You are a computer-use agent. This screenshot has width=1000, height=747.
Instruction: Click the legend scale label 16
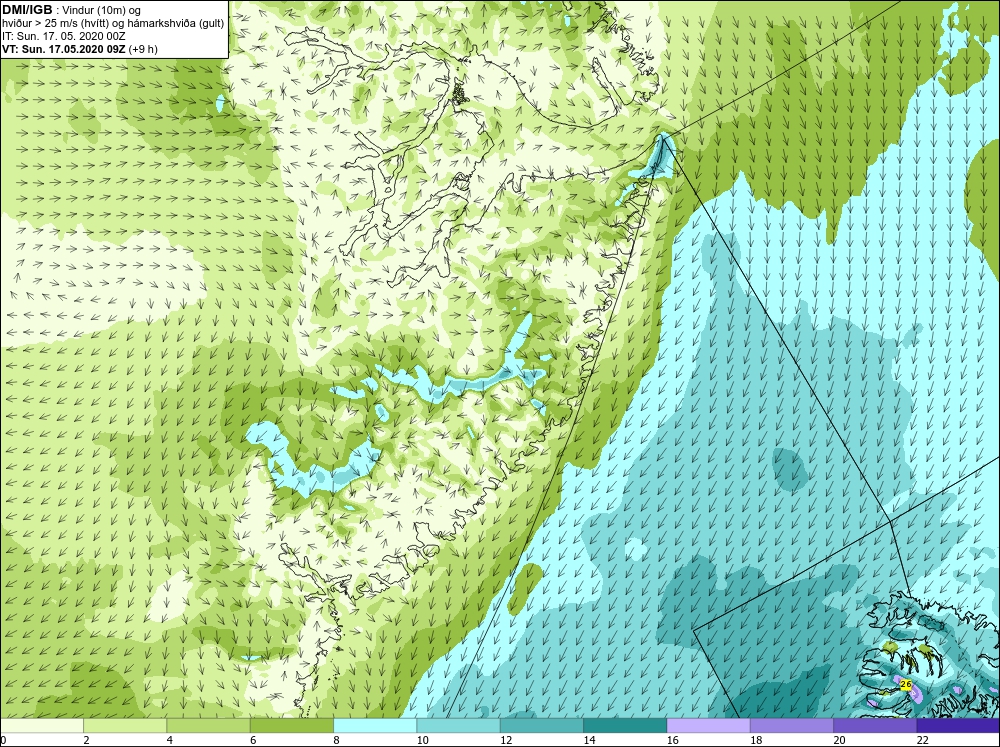tap(672, 740)
